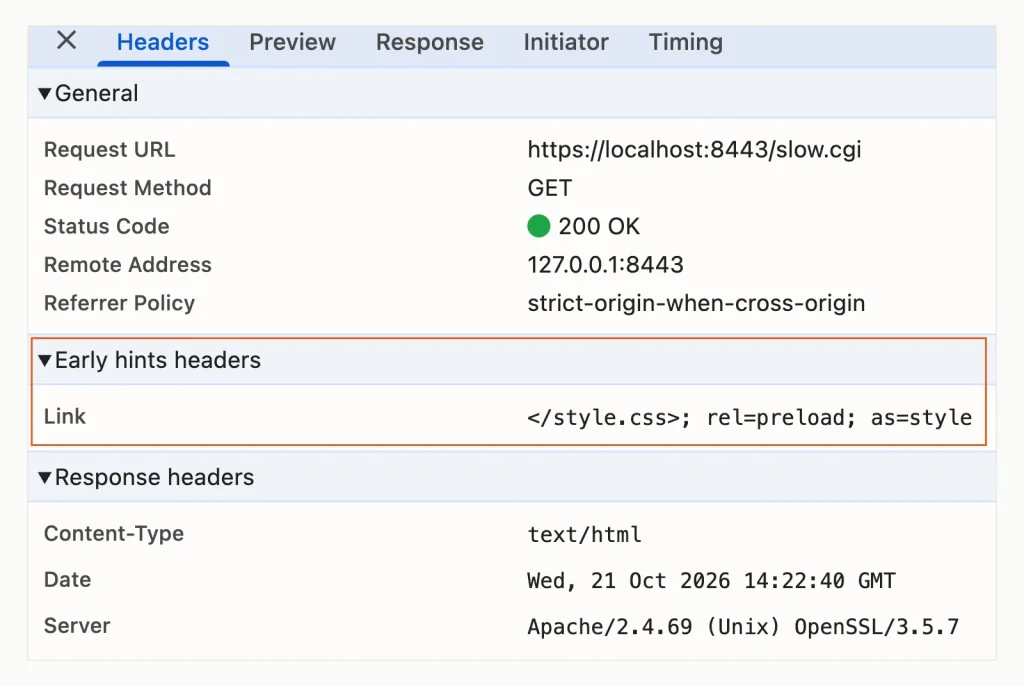
Task: Open the Response tab
Action: click(430, 42)
